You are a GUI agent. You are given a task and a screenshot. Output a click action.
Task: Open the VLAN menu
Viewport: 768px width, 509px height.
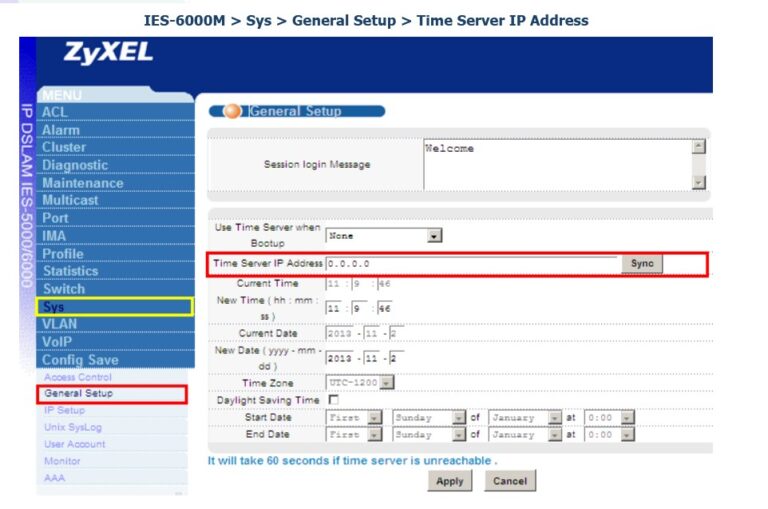coord(116,324)
